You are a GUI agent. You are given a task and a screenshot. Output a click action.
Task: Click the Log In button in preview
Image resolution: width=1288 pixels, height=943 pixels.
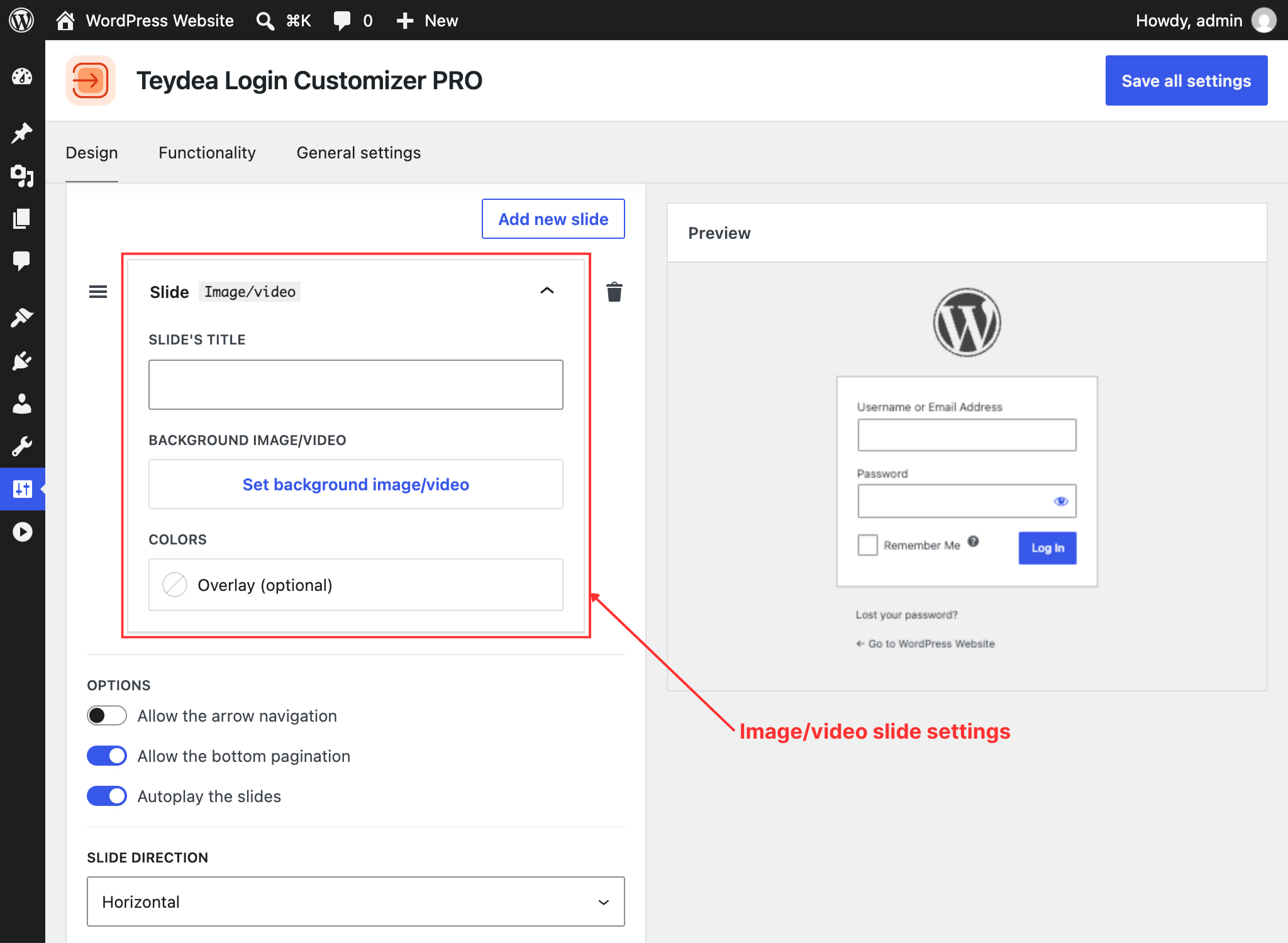pos(1047,548)
